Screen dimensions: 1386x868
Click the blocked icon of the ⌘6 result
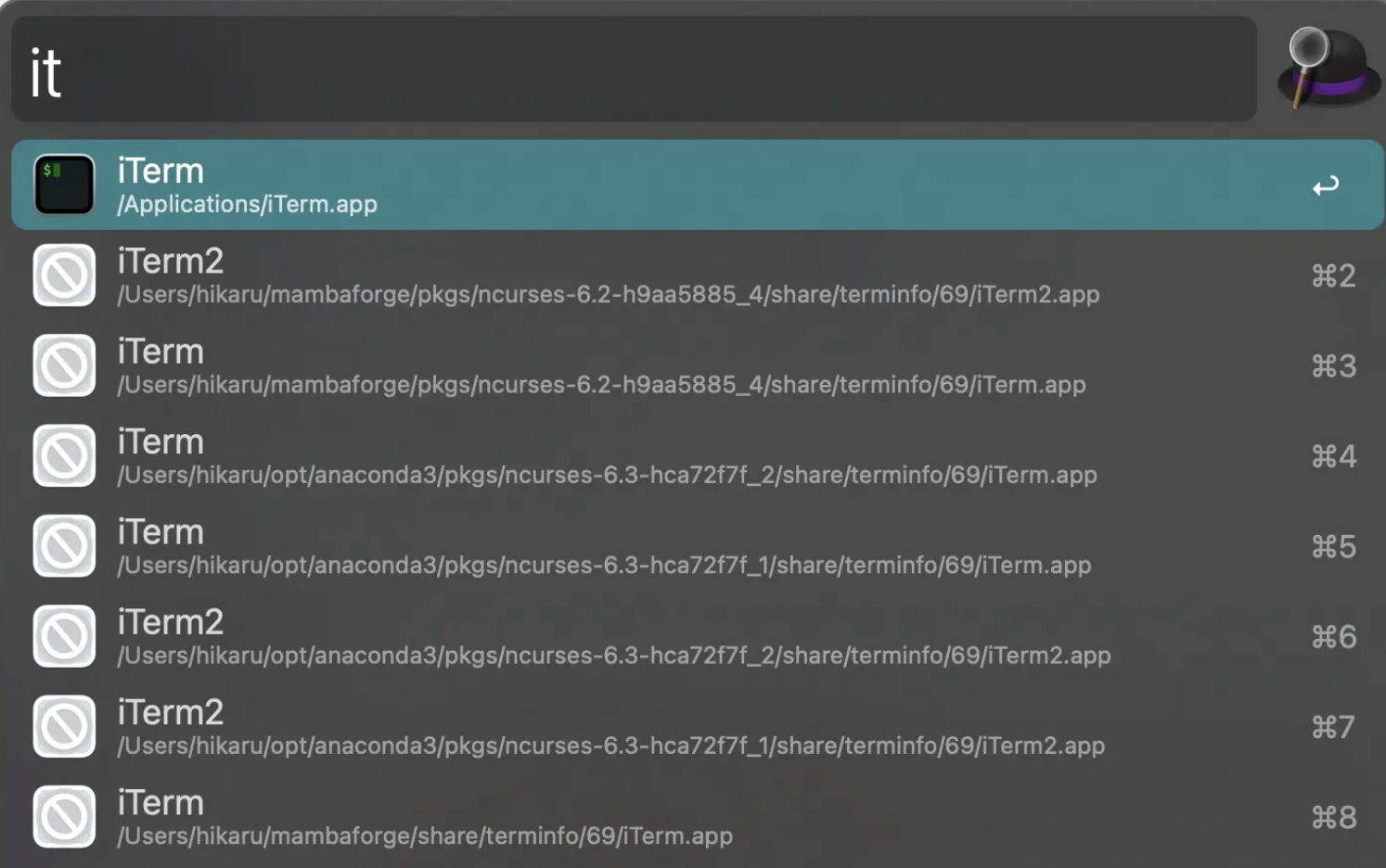tap(64, 636)
